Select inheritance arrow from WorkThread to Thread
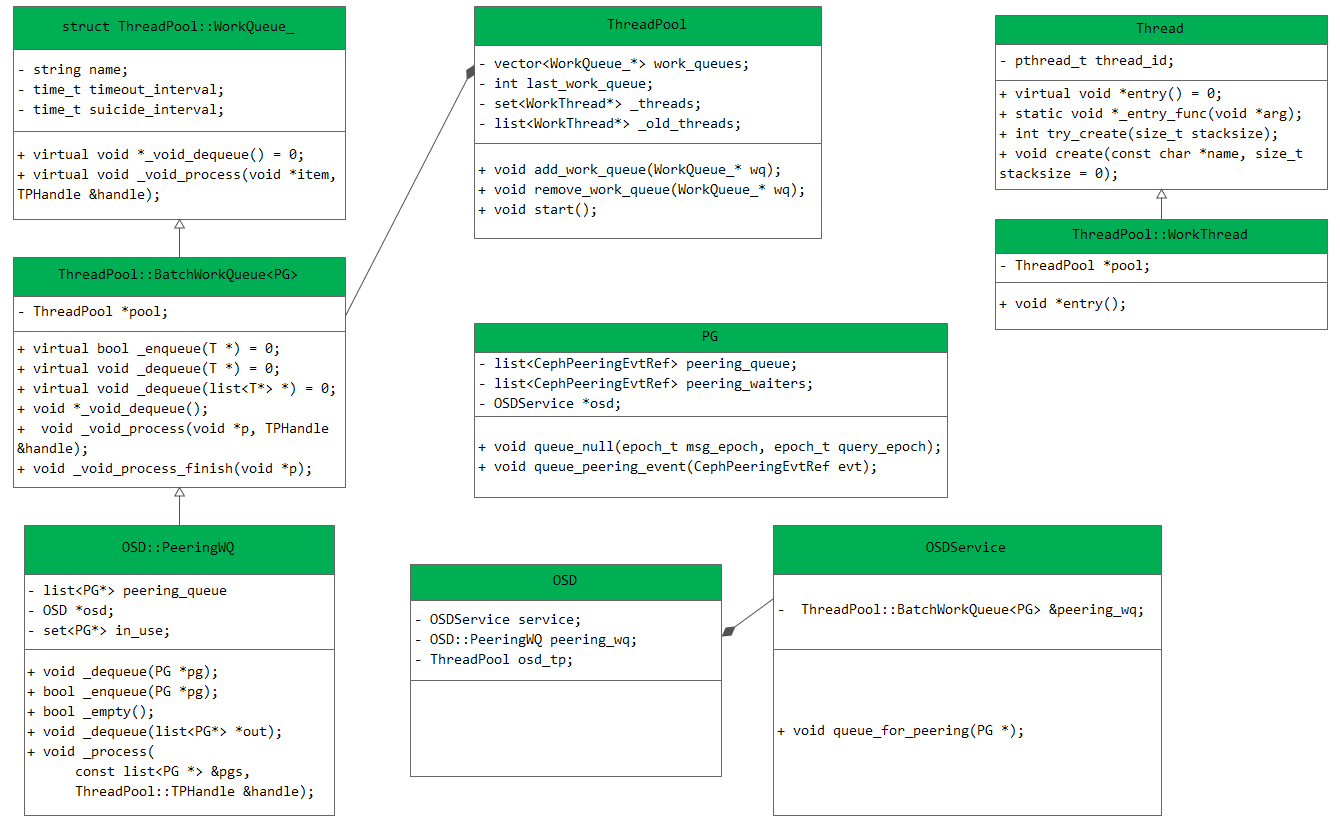This screenshot has width=1340, height=826. (1161, 204)
